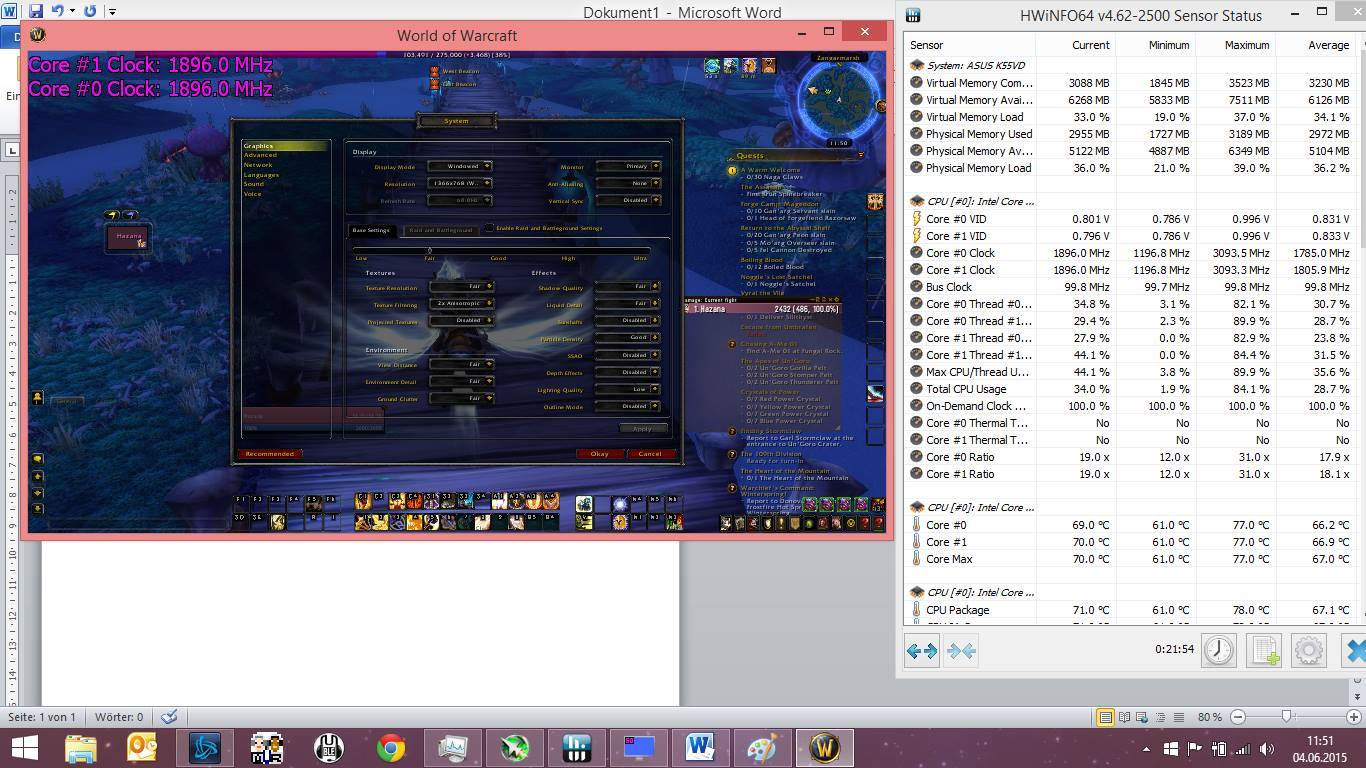This screenshot has width=1366, height=768.
Task: Open the Windows Start button
Action: pyautogui.click(x=25, y=748)
